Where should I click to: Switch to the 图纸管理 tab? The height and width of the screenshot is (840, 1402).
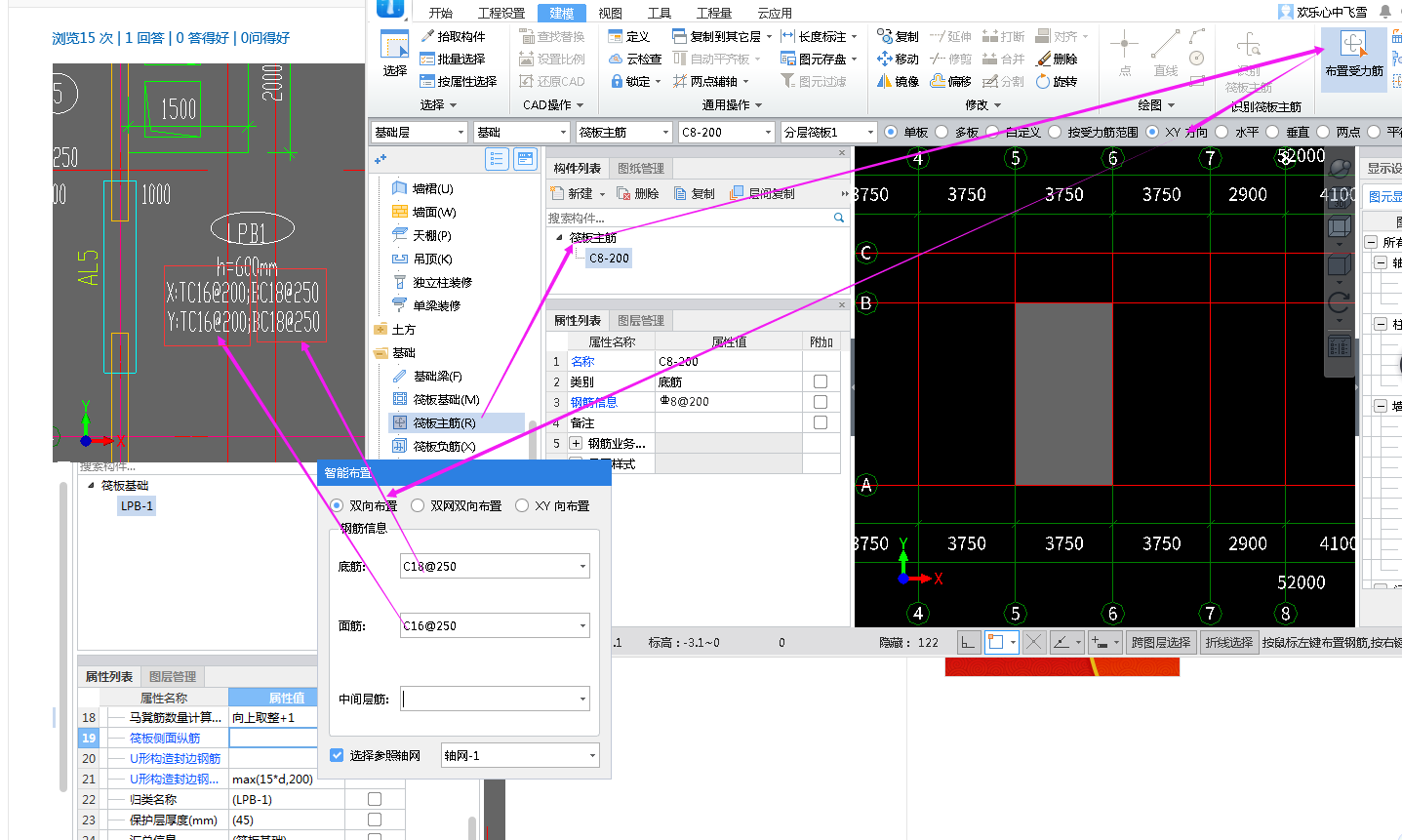point(641,168)
